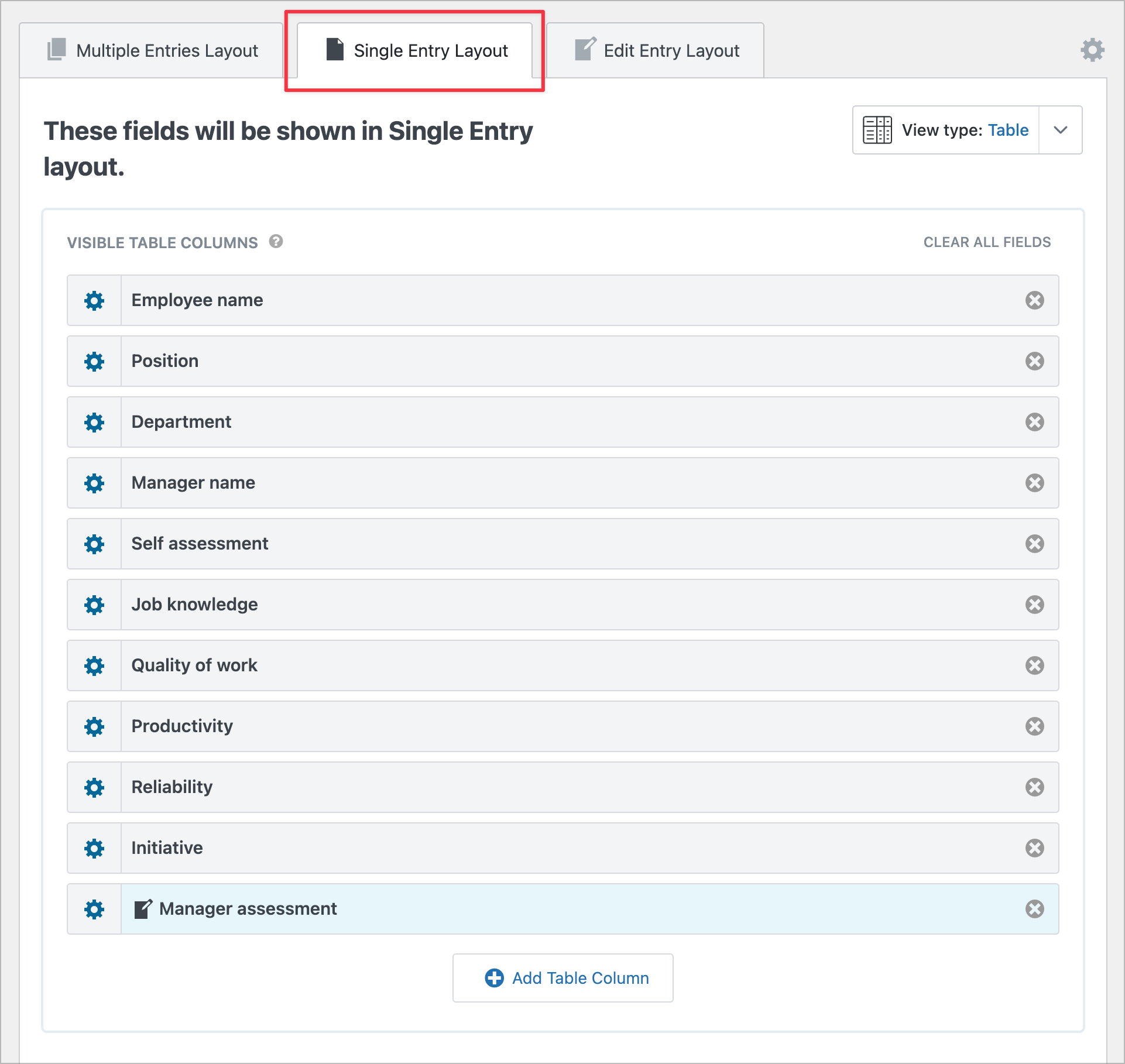
Task: Expand the View type dropdown arrow
Action: click(x=1061, y=130)
